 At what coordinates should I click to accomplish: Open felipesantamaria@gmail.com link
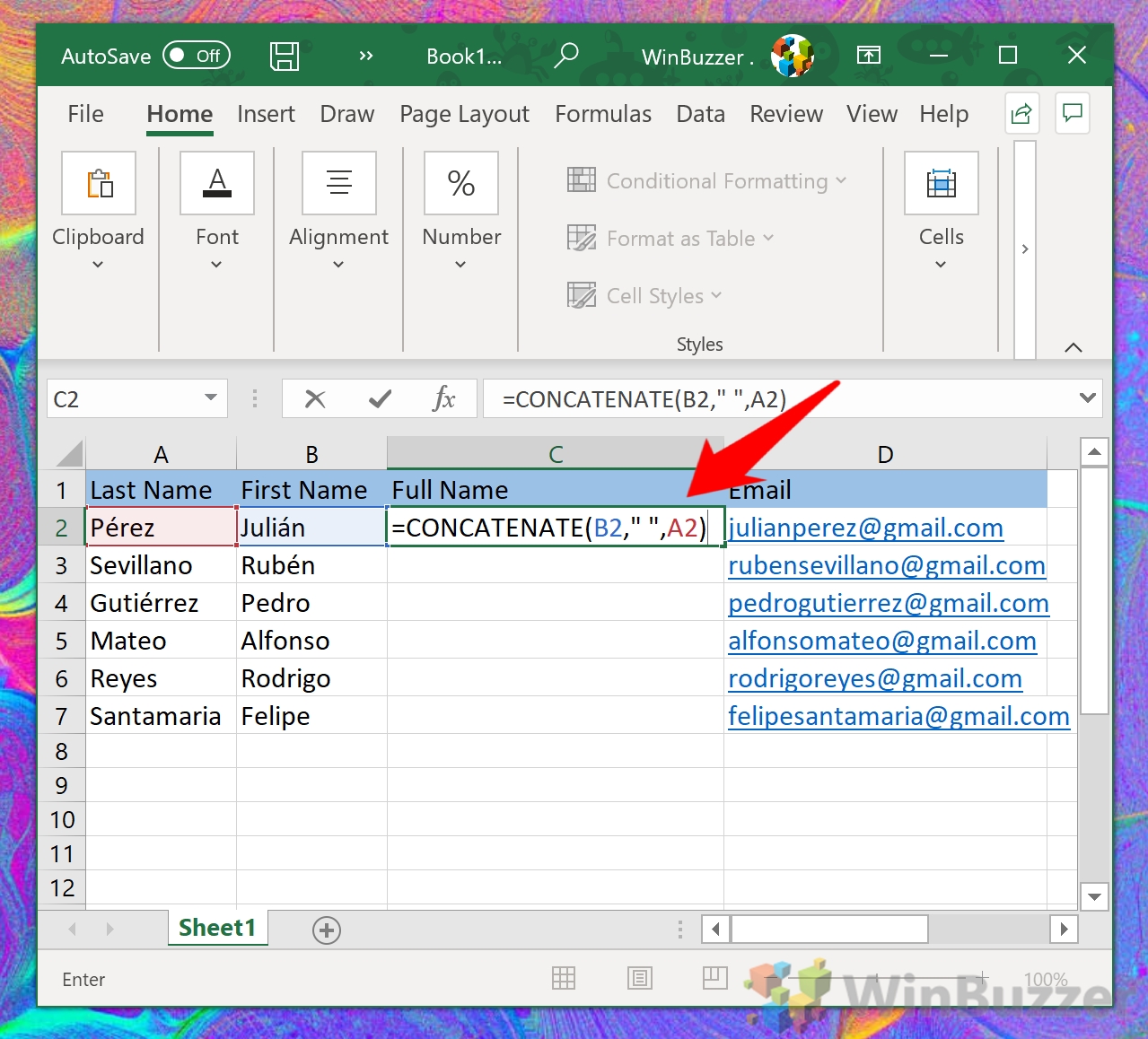[898, 716]
